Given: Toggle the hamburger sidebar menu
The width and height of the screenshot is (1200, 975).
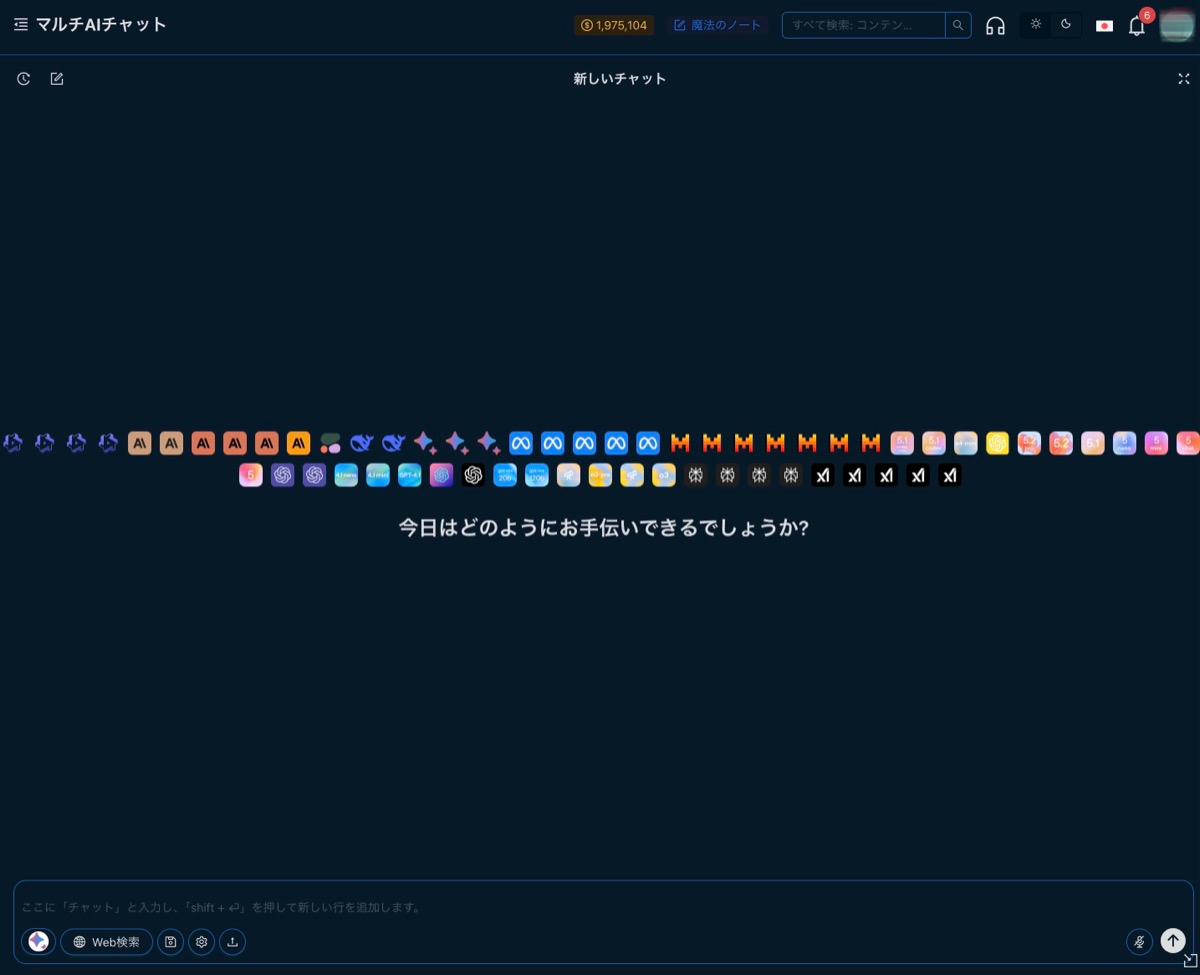Looking at the screenshot, I should (x=21, y=25).
